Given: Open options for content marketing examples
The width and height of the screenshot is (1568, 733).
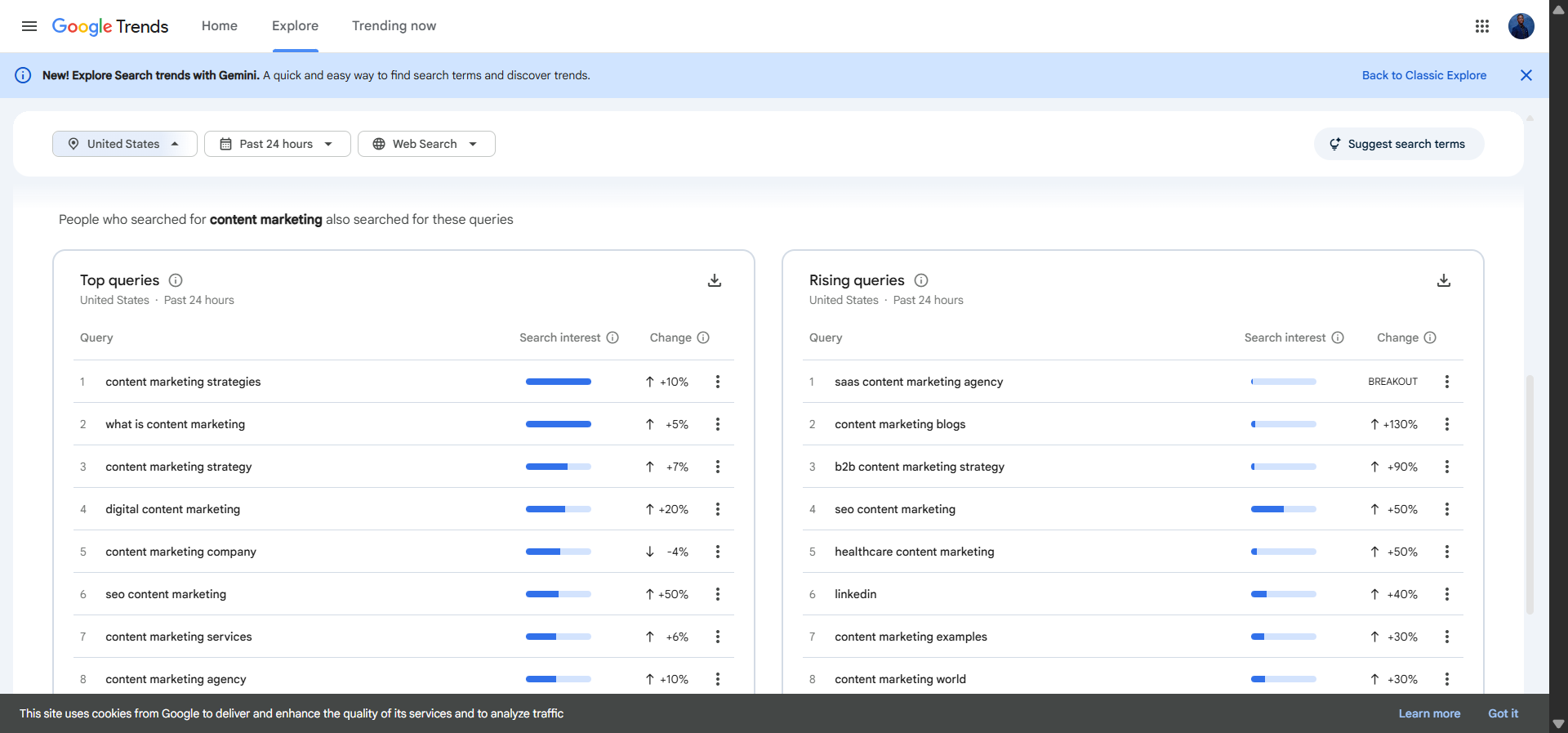Looking at the screenshot, I should point(1447,637).
